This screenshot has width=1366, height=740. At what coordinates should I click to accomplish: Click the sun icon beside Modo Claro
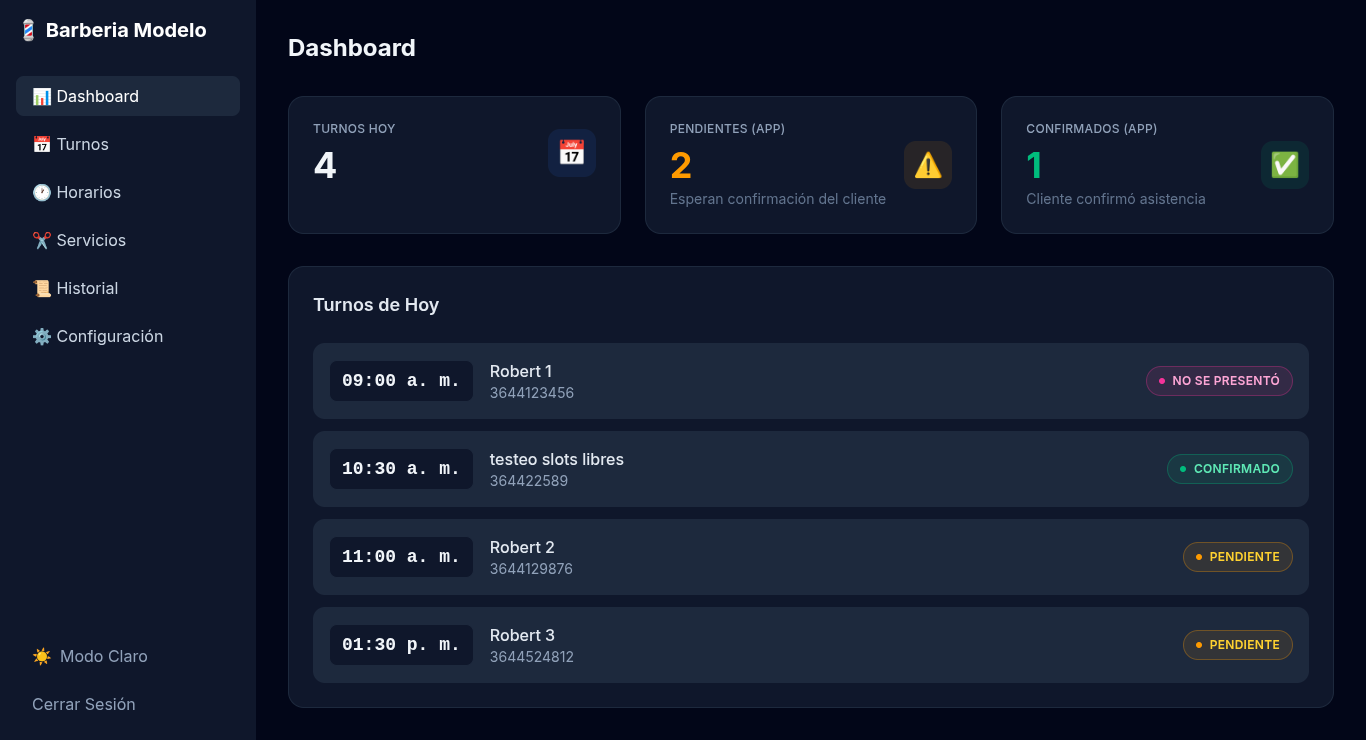(x=41, y=656)
